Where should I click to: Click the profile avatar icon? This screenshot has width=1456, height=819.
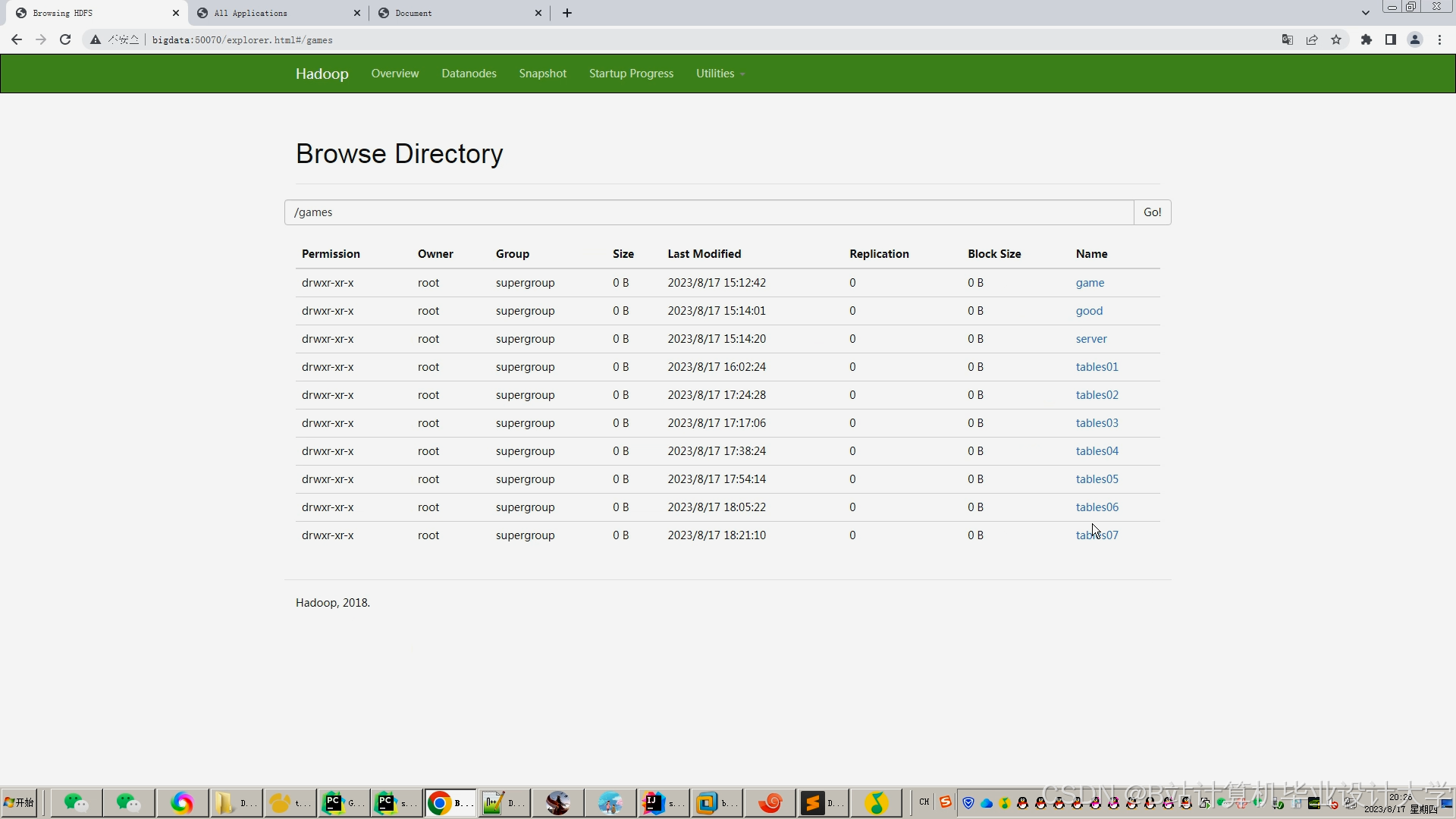pos(1415,40)
